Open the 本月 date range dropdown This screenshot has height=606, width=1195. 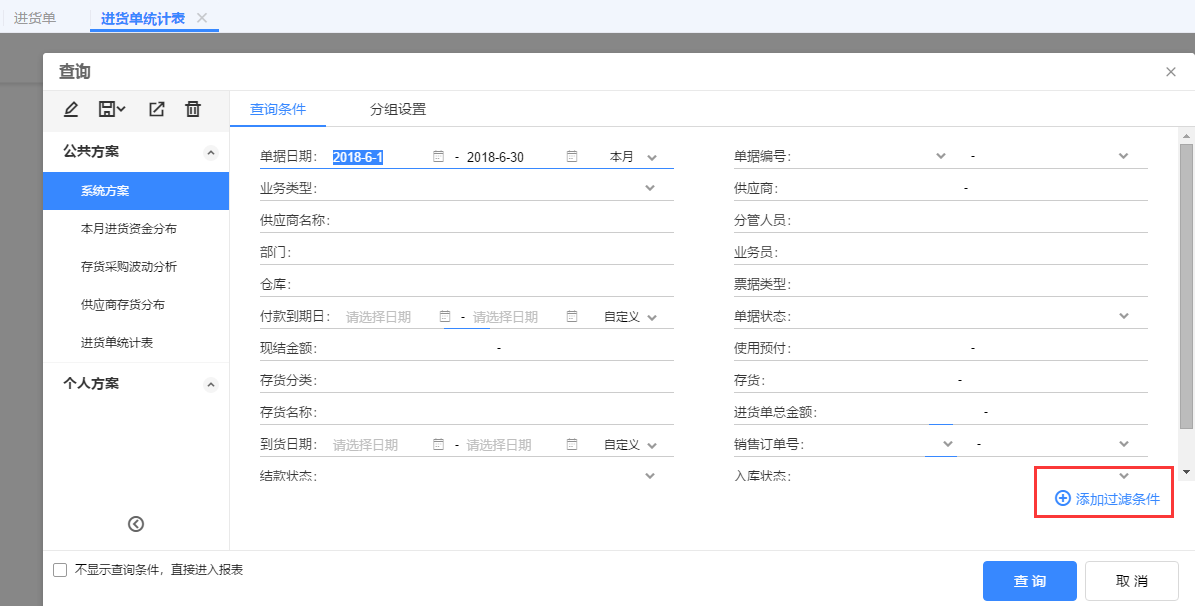tap(633, 157)
